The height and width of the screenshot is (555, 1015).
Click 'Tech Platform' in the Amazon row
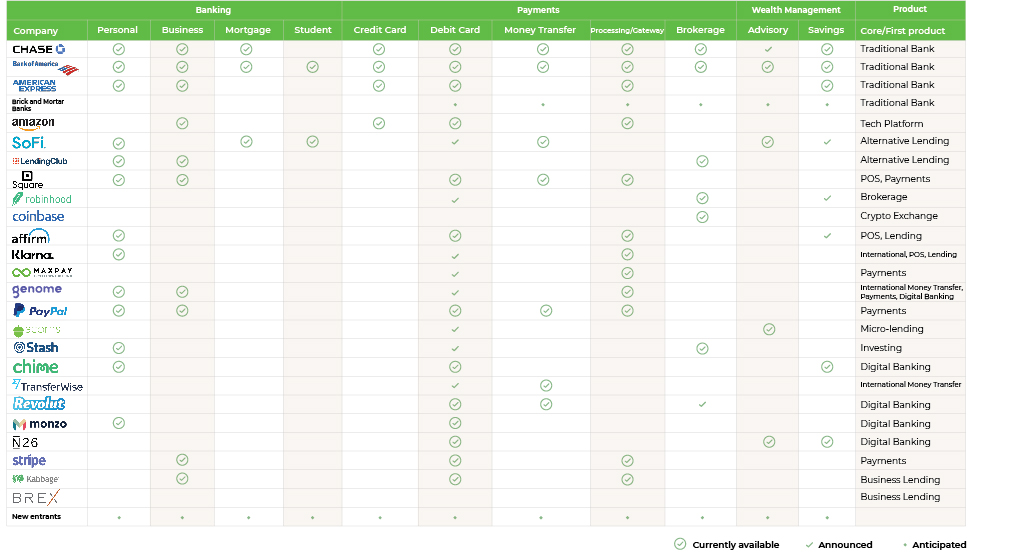click(x=891, y=124)
